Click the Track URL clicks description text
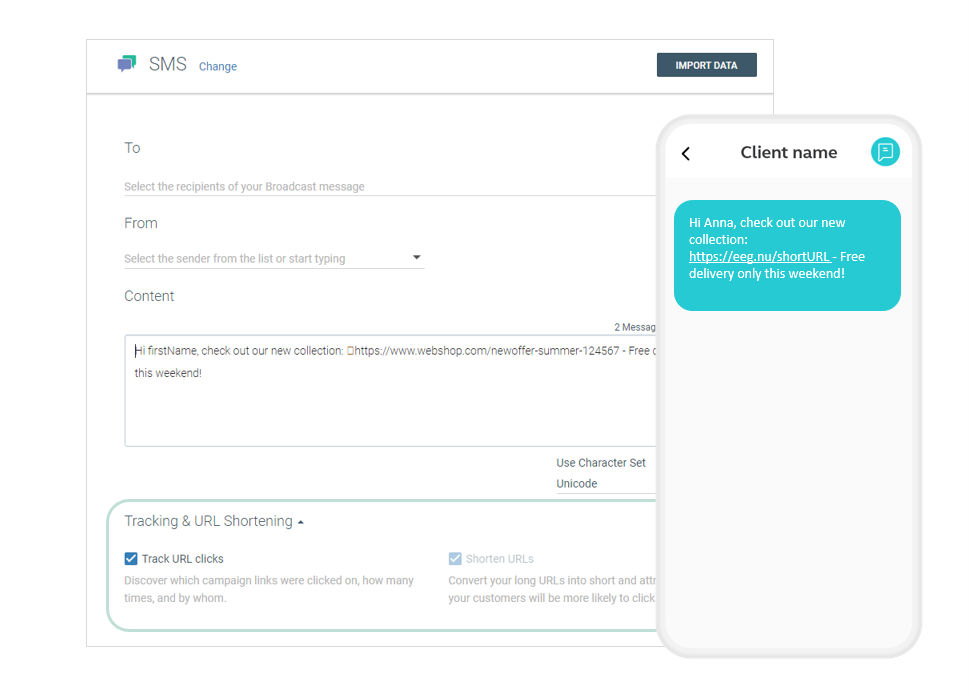970x696 pixels. 268,589
